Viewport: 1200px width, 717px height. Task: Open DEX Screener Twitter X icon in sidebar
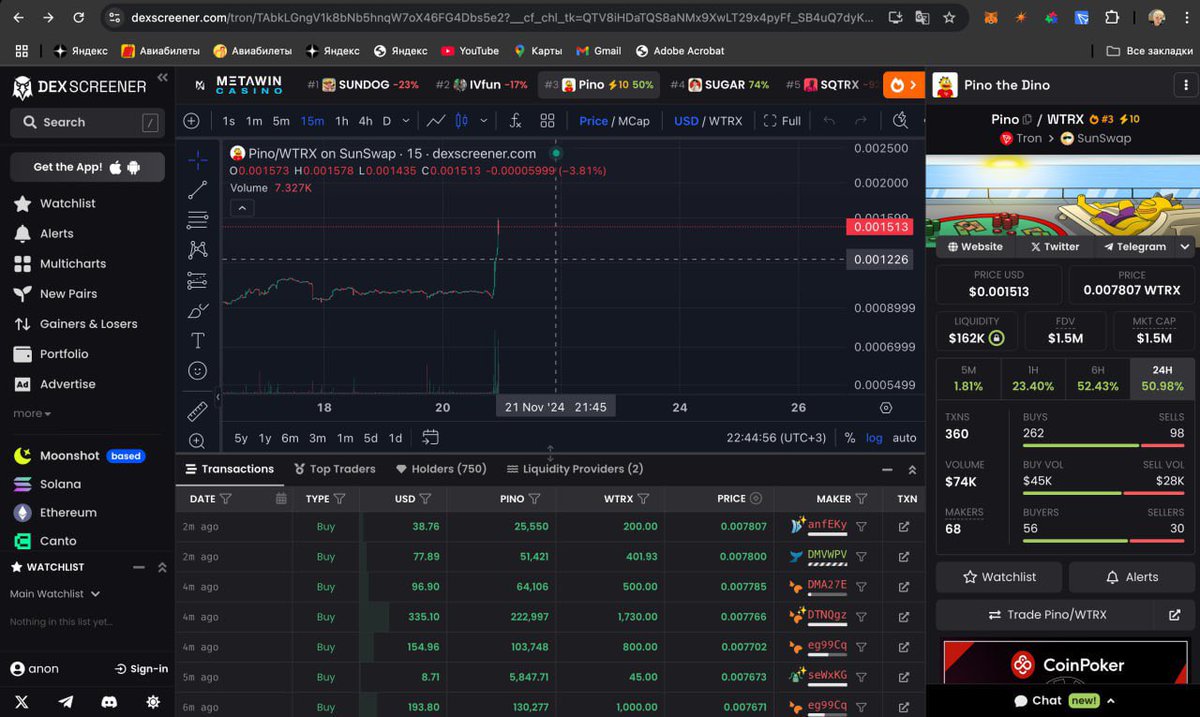(22, 702)
